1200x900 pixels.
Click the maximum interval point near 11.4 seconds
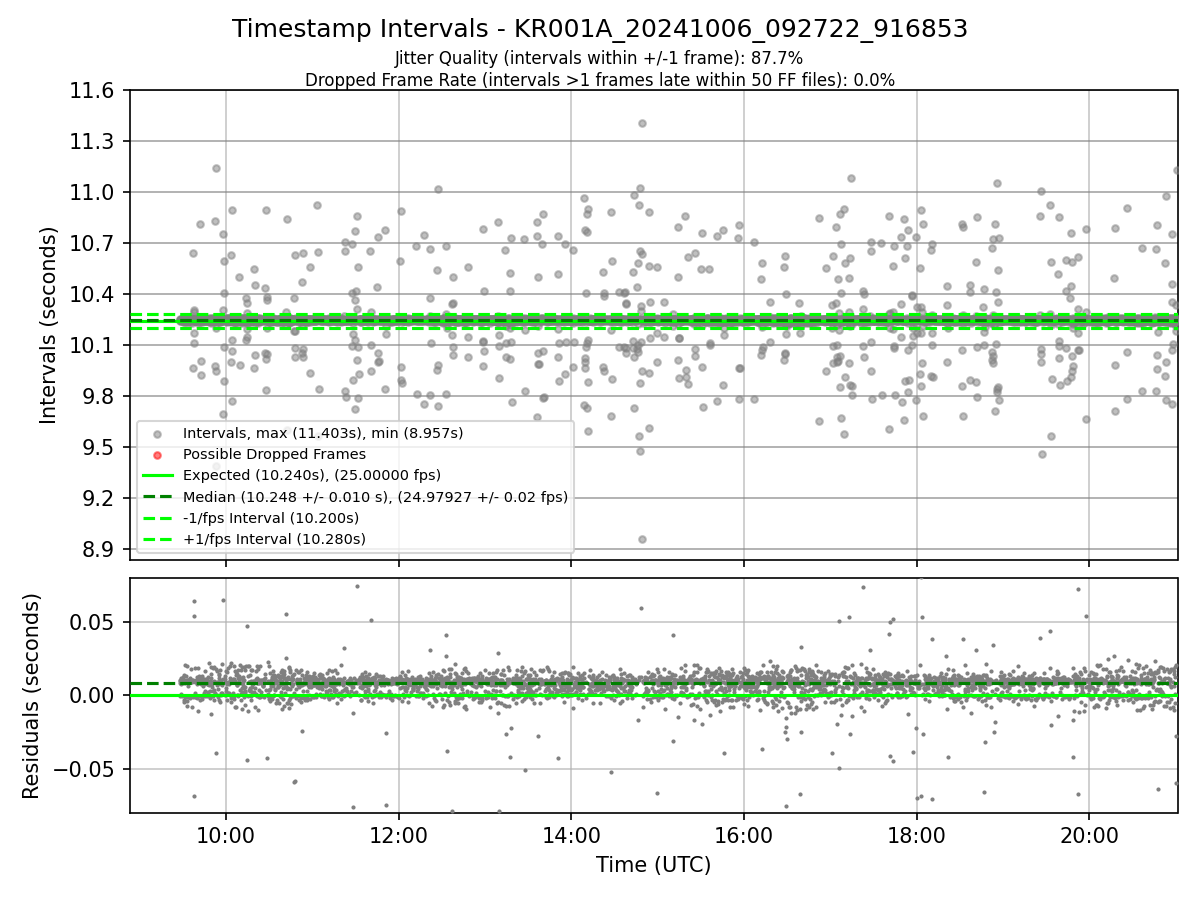click(x=642, y=124)
